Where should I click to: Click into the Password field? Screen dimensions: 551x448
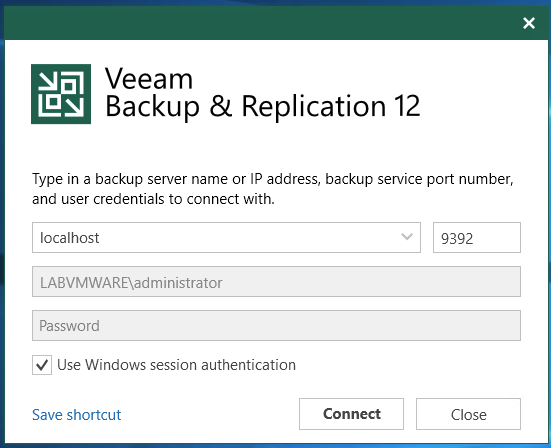pos(276,325)
